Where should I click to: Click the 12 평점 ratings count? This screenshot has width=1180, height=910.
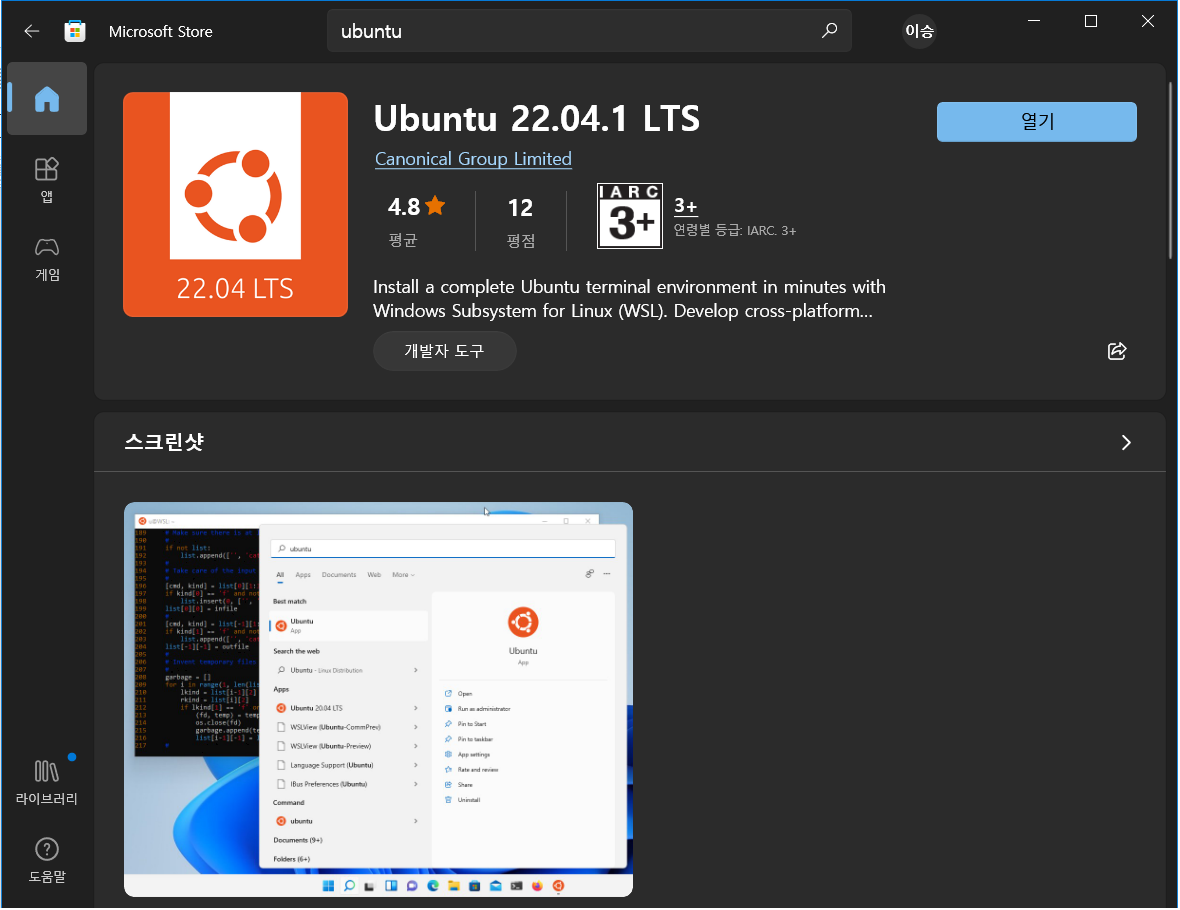coord(520,221)
